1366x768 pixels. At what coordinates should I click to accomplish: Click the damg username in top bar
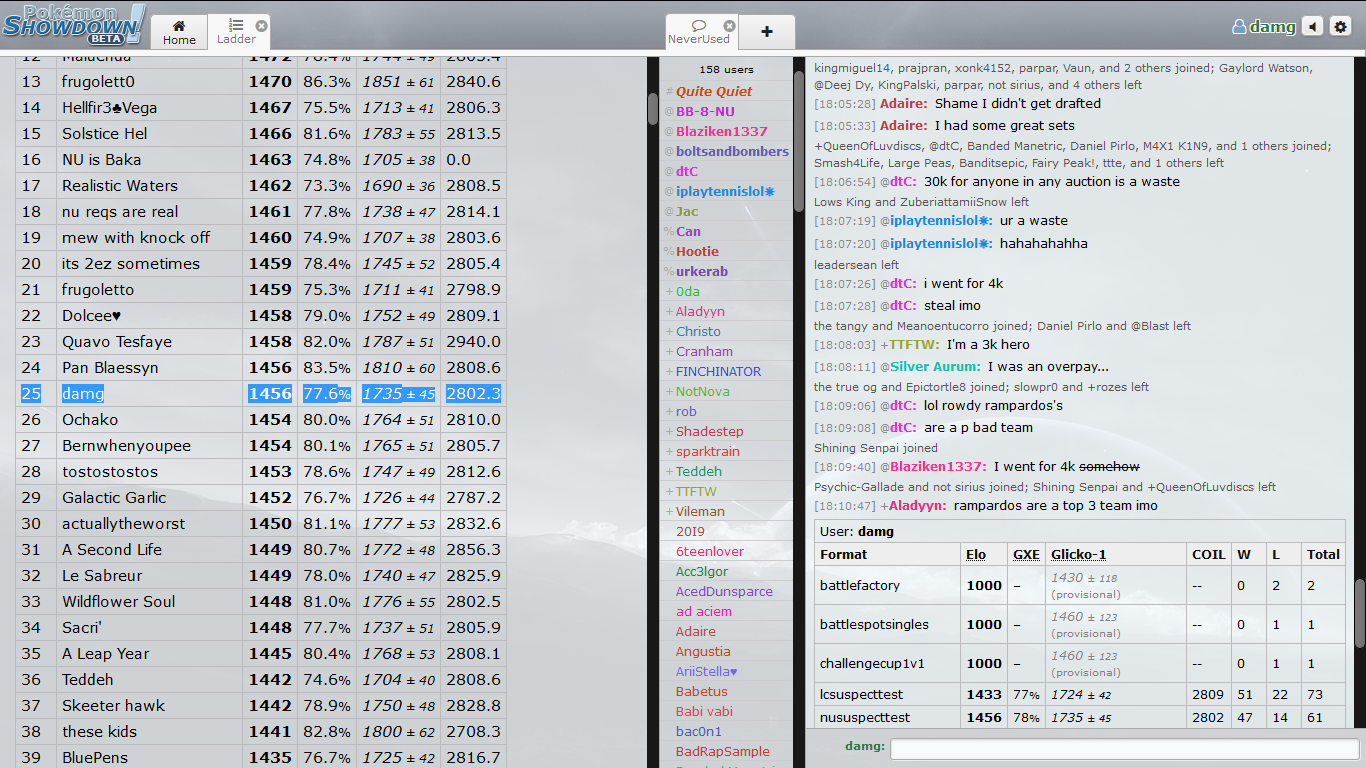(1264, 27)
